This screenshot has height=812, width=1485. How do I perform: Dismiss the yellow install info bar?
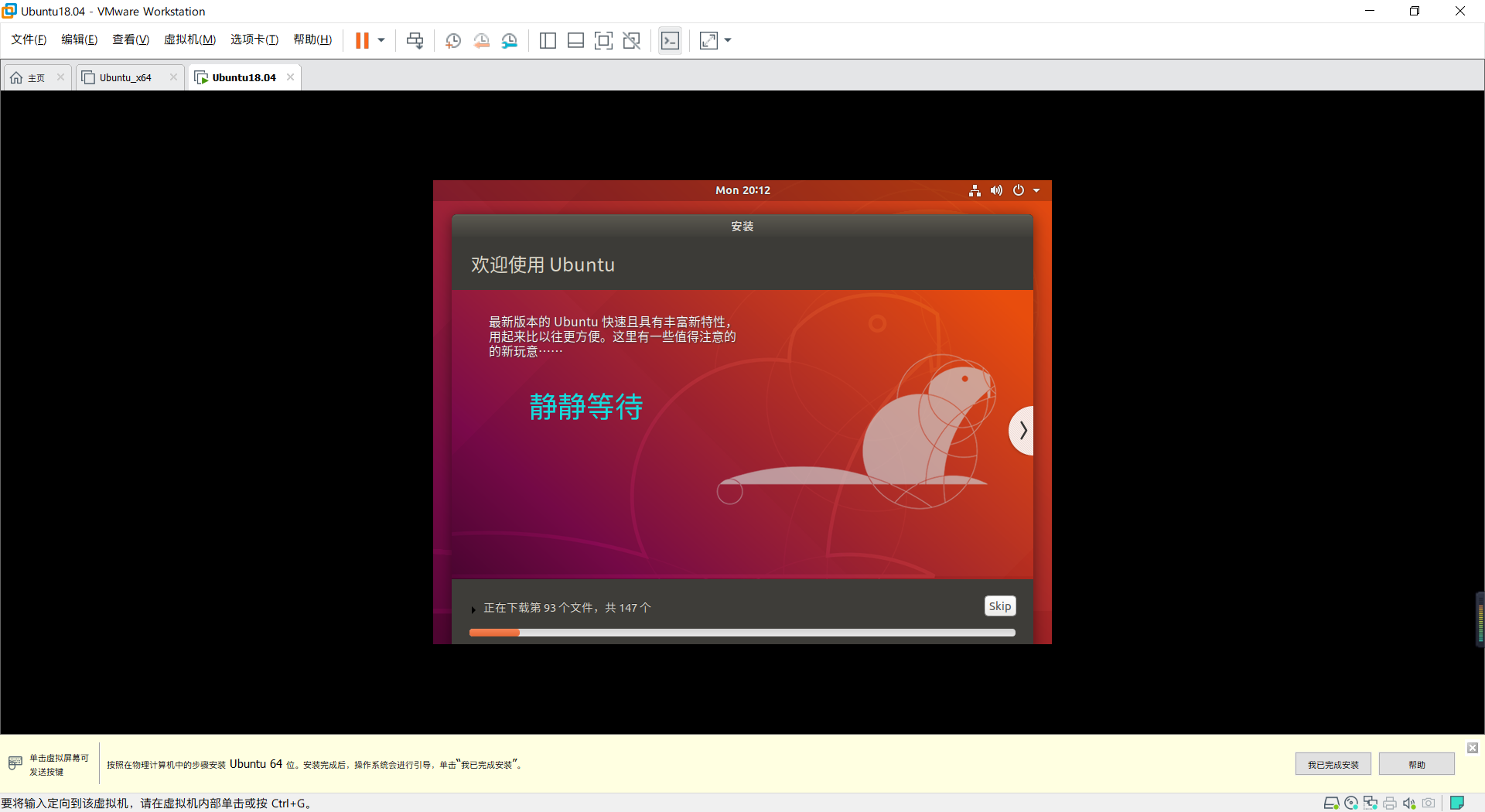click(x=1473, y=748)
